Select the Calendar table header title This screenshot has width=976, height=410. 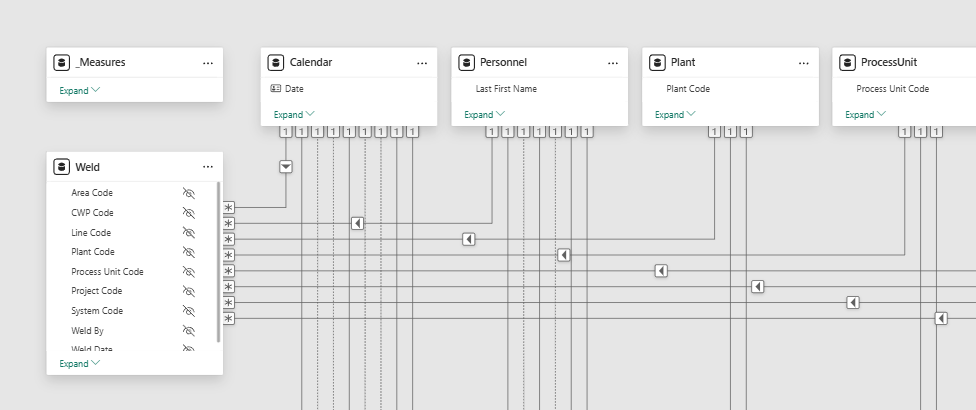[x=311, y=63]
